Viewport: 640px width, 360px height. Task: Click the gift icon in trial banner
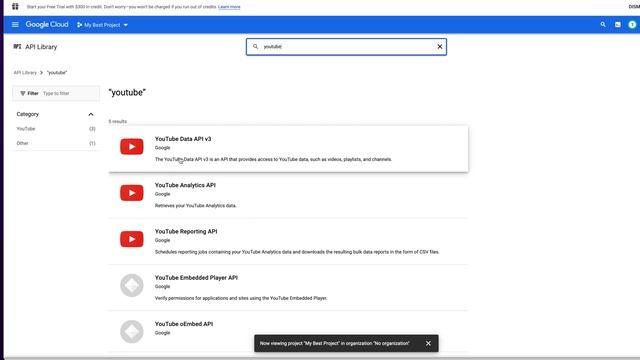[15, 7]
